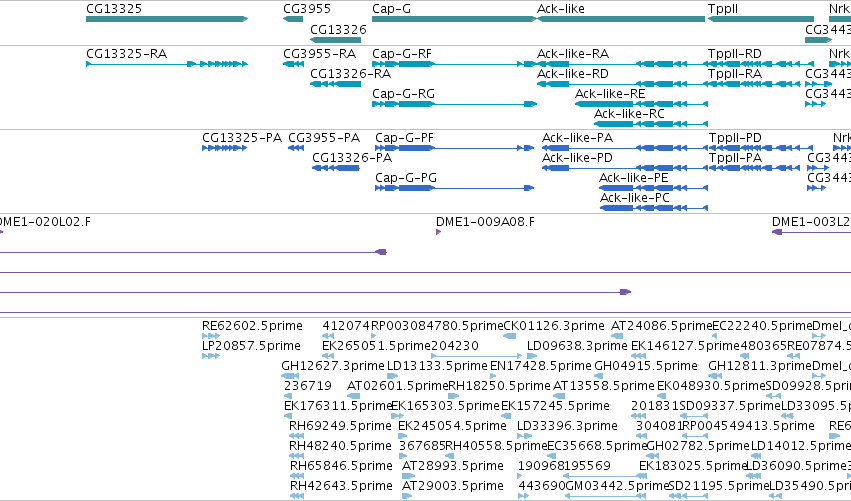The width and height of the screenshot is (851, 501).
Task: Open protein Ack-like-PA
Action: point(577,137)
